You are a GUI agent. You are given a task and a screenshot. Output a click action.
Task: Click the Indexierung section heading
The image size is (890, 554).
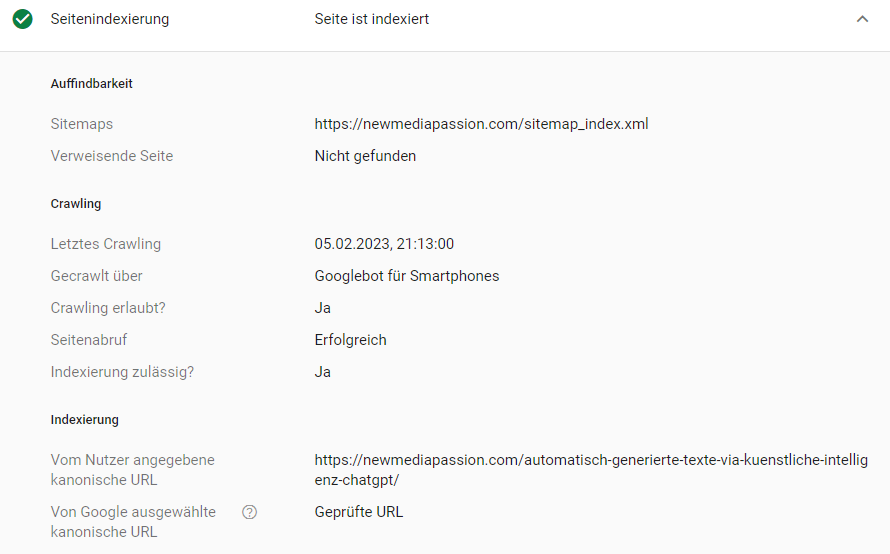point(85,419)
